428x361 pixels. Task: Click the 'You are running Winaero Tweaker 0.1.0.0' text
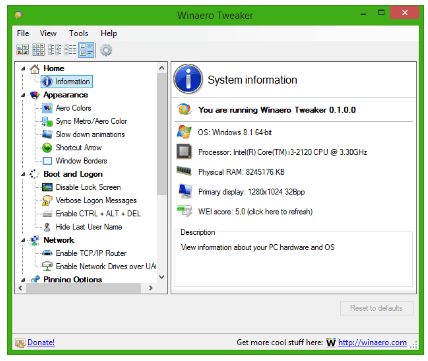[277, 110]
